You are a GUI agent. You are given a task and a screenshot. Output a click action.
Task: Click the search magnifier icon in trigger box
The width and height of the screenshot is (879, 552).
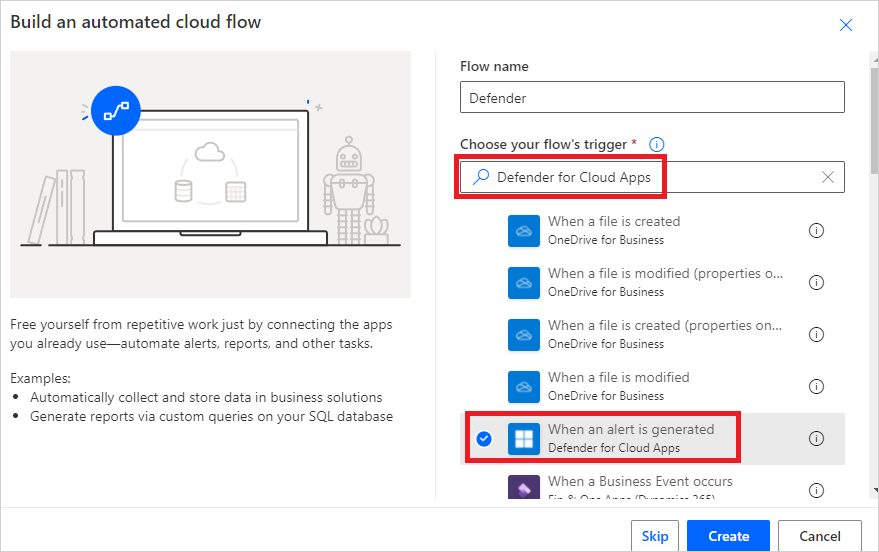(x=481, y=177)
